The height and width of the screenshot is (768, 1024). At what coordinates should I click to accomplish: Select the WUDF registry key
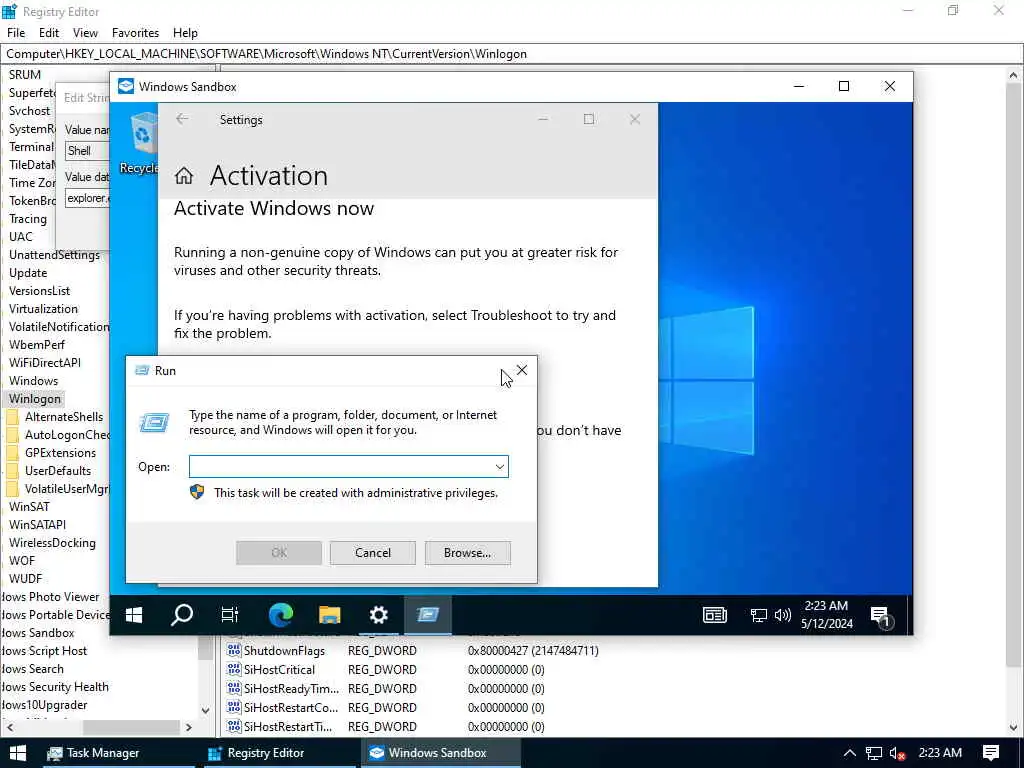click(25, 579)
